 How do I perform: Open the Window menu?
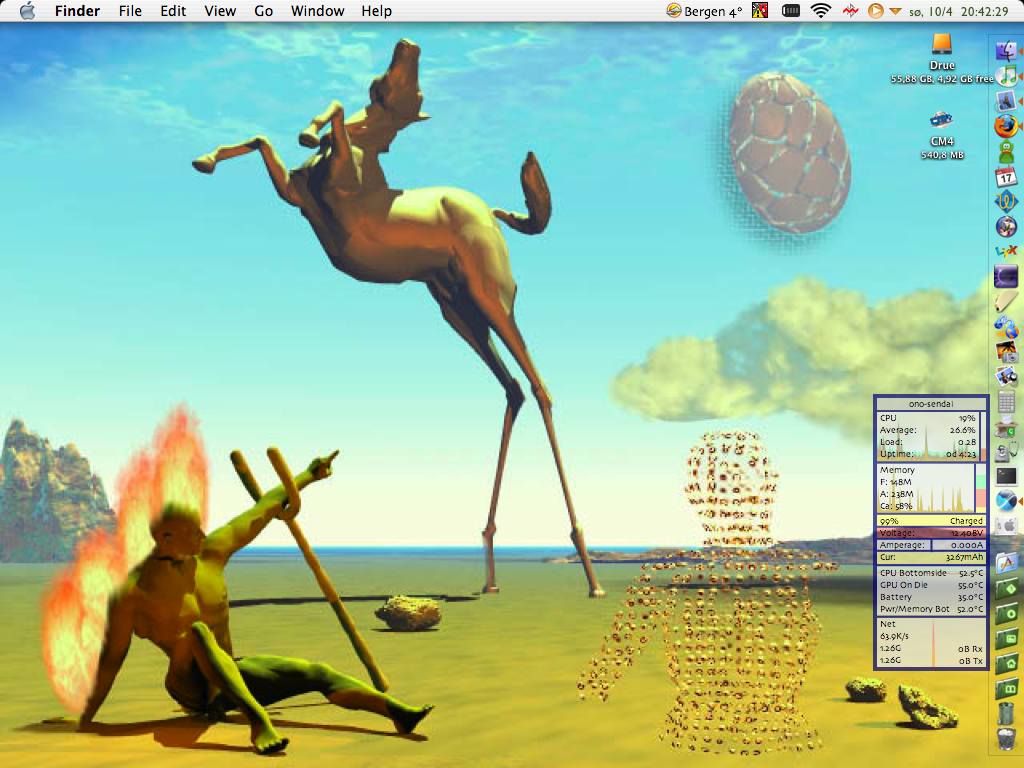[317, 11]
